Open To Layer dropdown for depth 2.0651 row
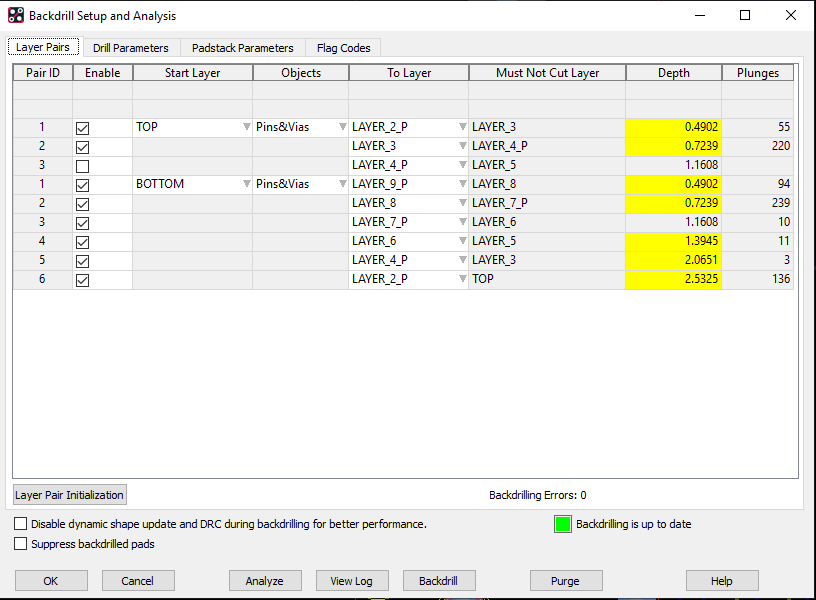816x600 pixels. [x=462, y=260]
